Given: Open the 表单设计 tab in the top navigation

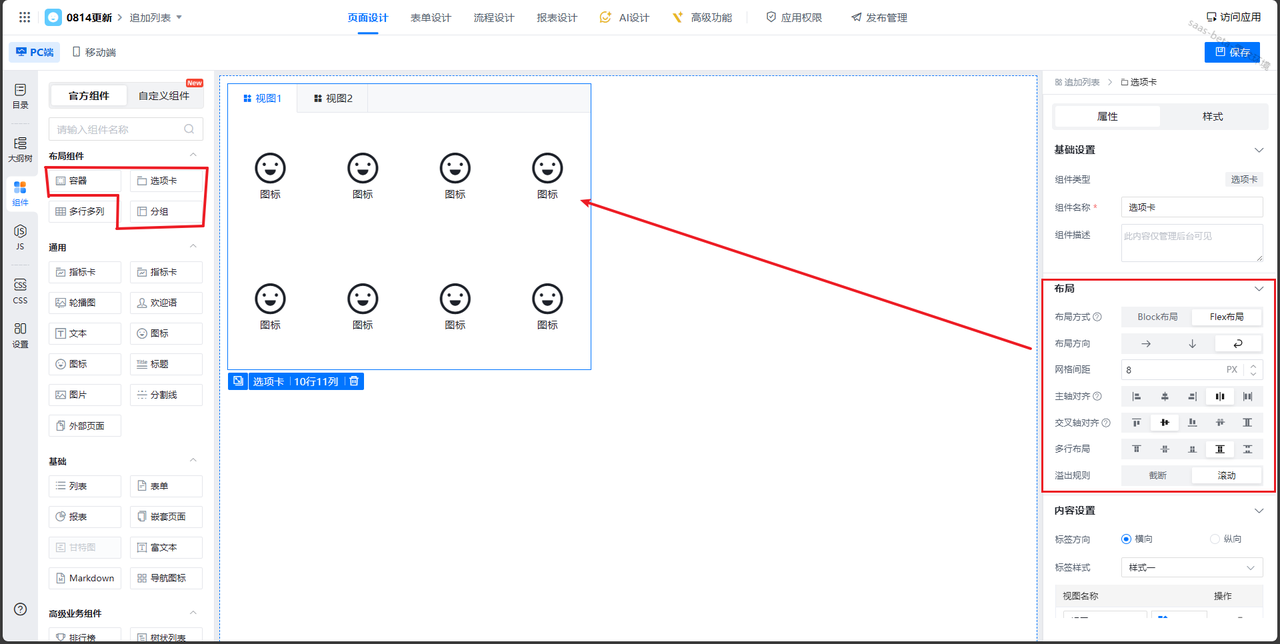Looking at the screenshot, I should [x=430, y=17].
